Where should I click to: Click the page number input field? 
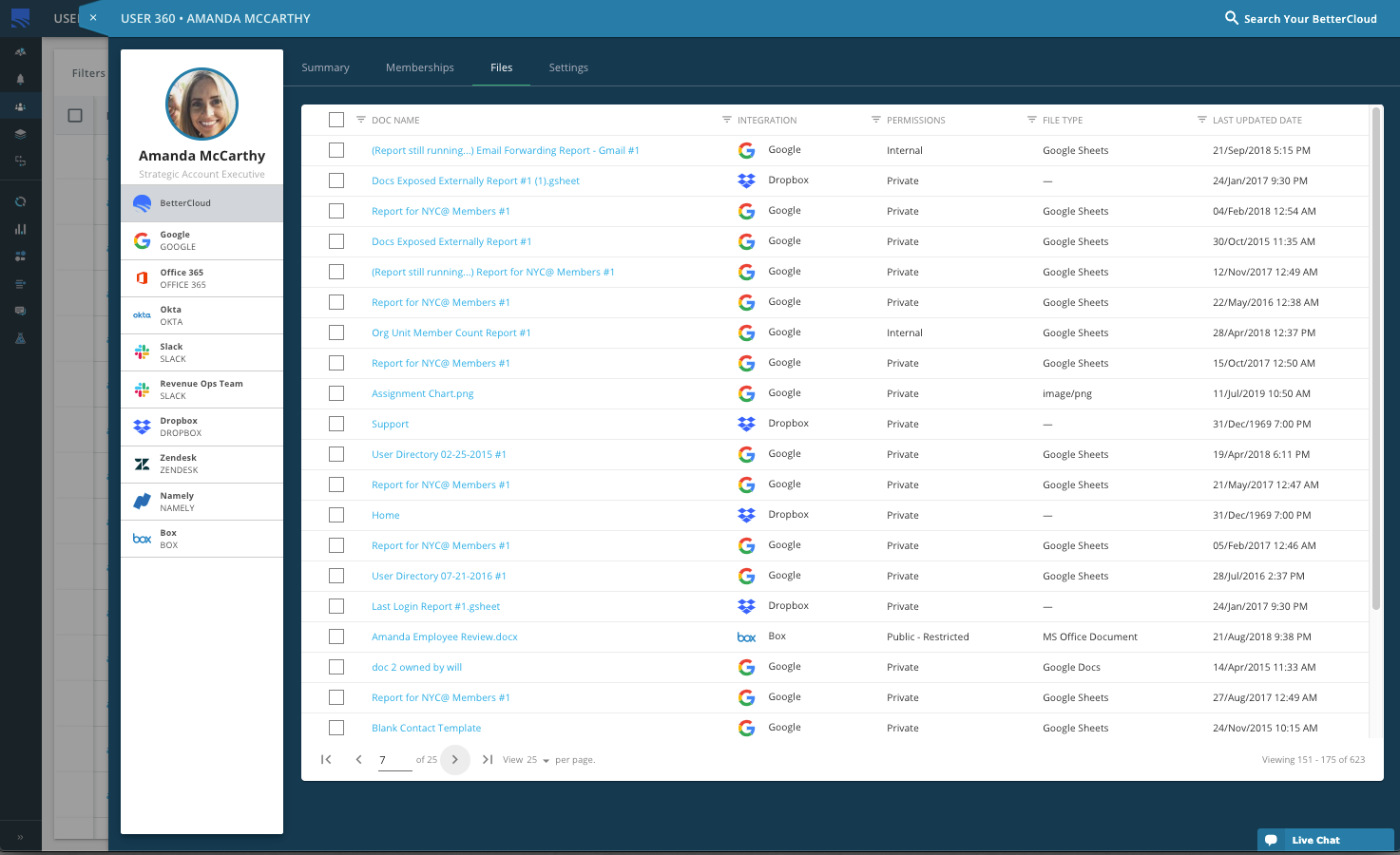click(393, 760)
